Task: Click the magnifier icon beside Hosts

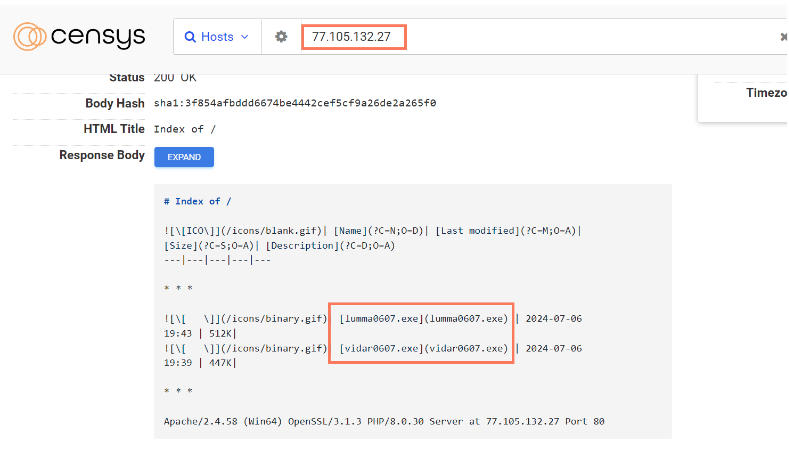Action: coord(190,37)
